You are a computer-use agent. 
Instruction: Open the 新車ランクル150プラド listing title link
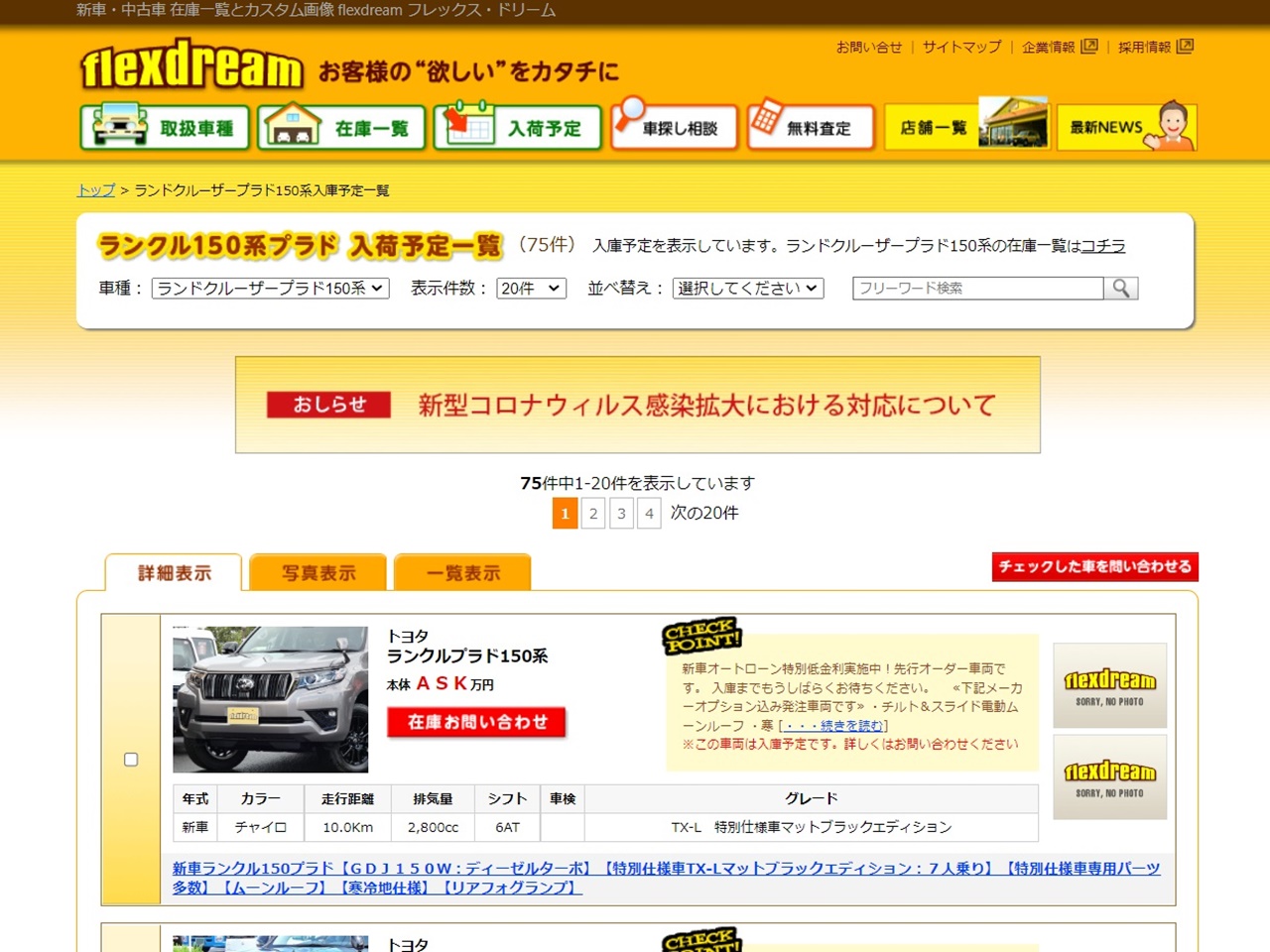click(666, 878)
